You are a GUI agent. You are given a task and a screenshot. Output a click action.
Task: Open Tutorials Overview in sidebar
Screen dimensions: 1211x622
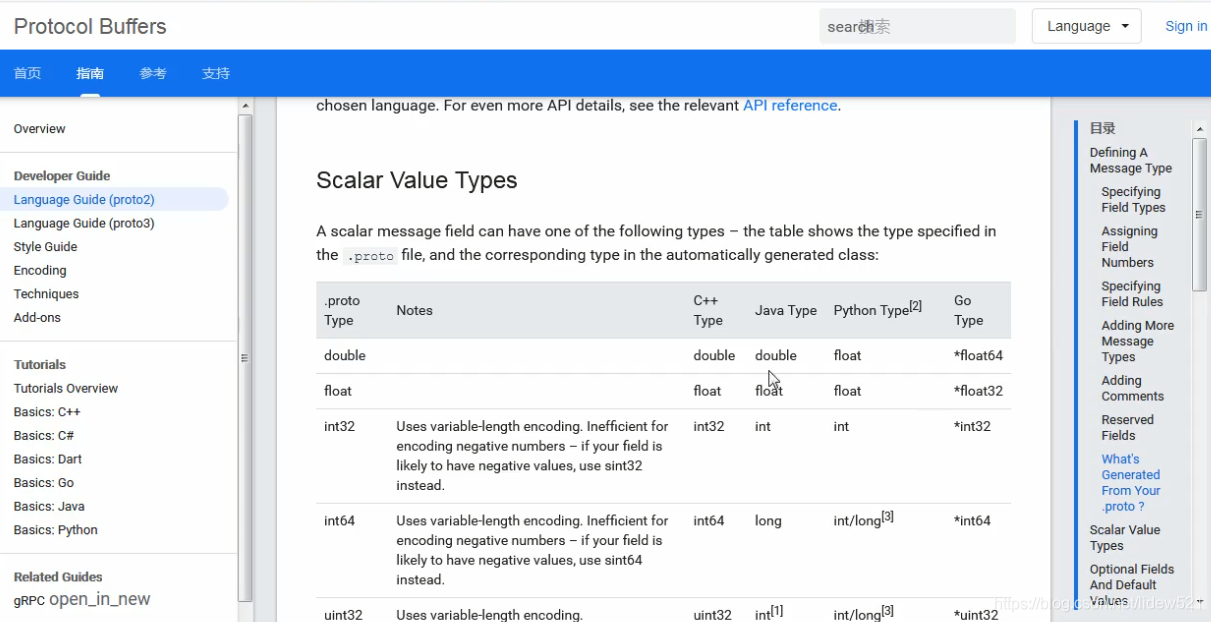[66, 388]
